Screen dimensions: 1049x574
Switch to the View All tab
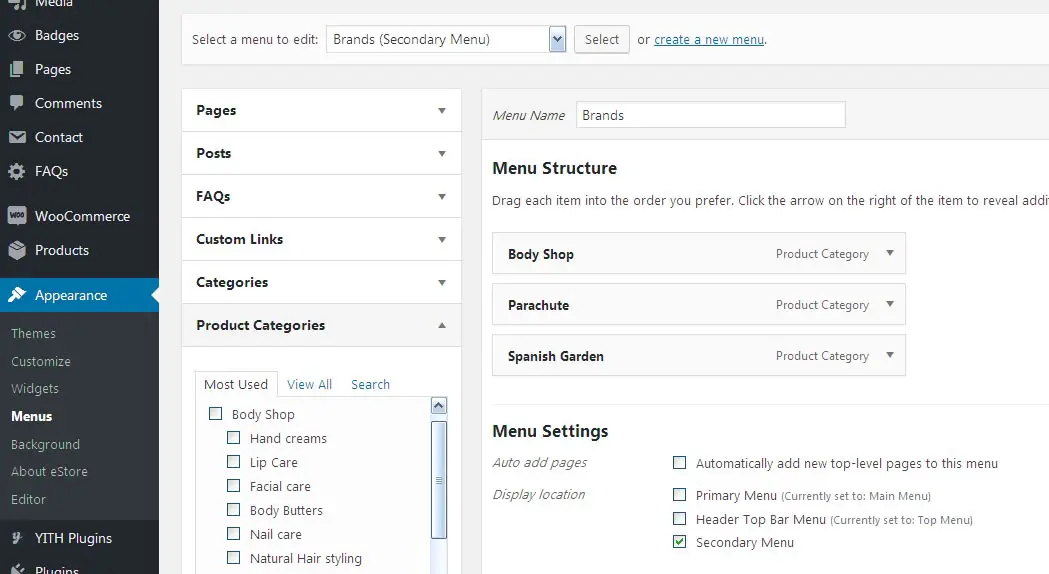click(309, 384)
